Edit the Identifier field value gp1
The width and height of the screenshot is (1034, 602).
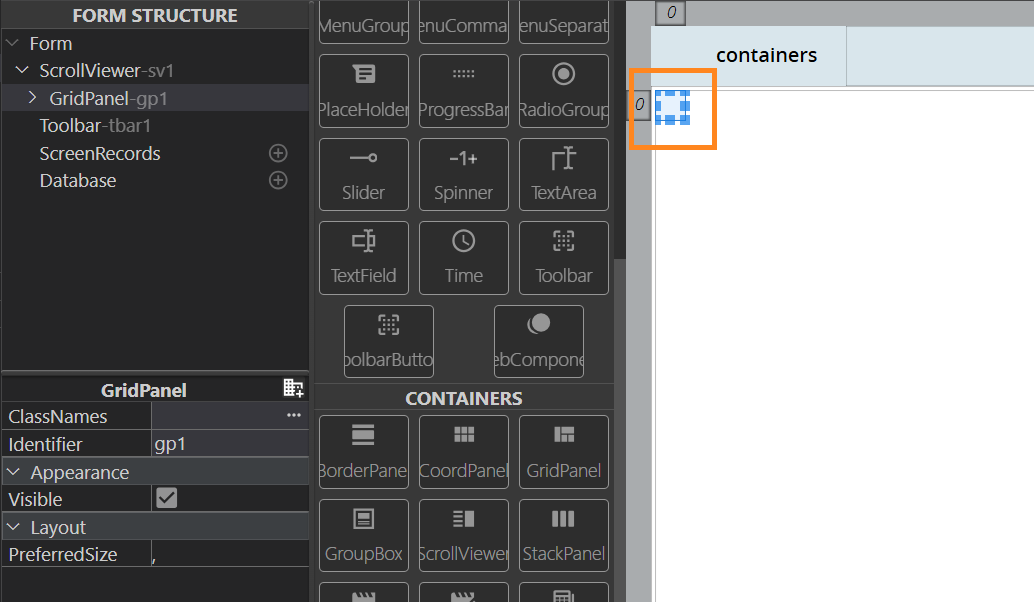(228, 444)
